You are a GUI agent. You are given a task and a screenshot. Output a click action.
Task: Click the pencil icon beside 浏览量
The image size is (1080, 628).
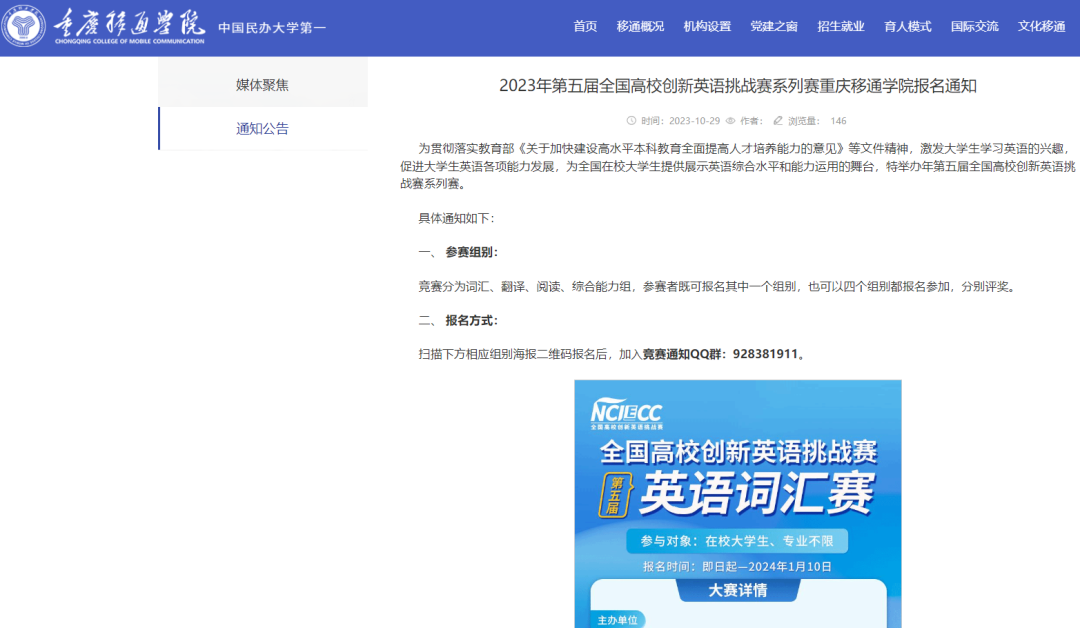778,121
